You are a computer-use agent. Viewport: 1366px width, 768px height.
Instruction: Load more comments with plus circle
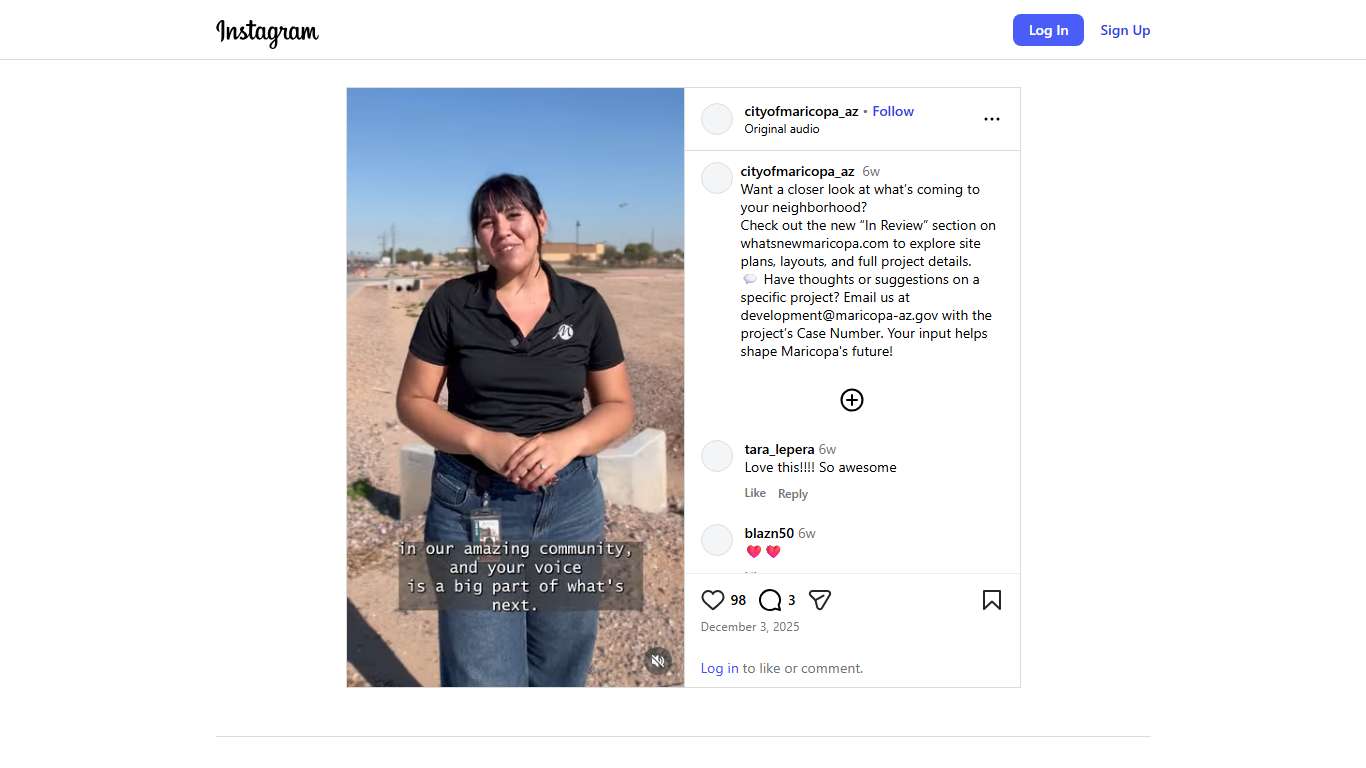[852, 400]
